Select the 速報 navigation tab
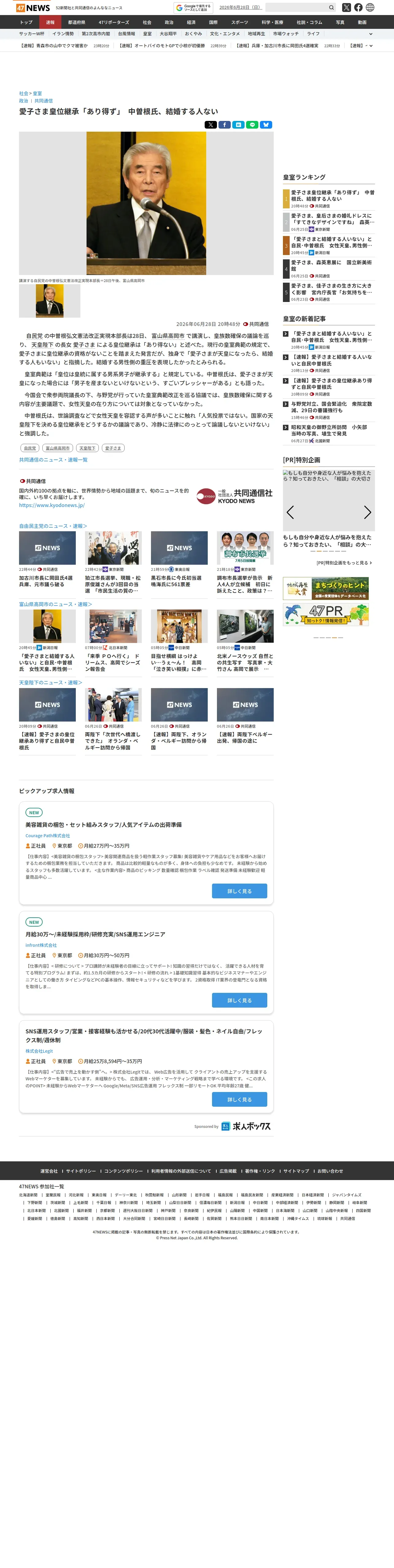 (x=50, y=22)
